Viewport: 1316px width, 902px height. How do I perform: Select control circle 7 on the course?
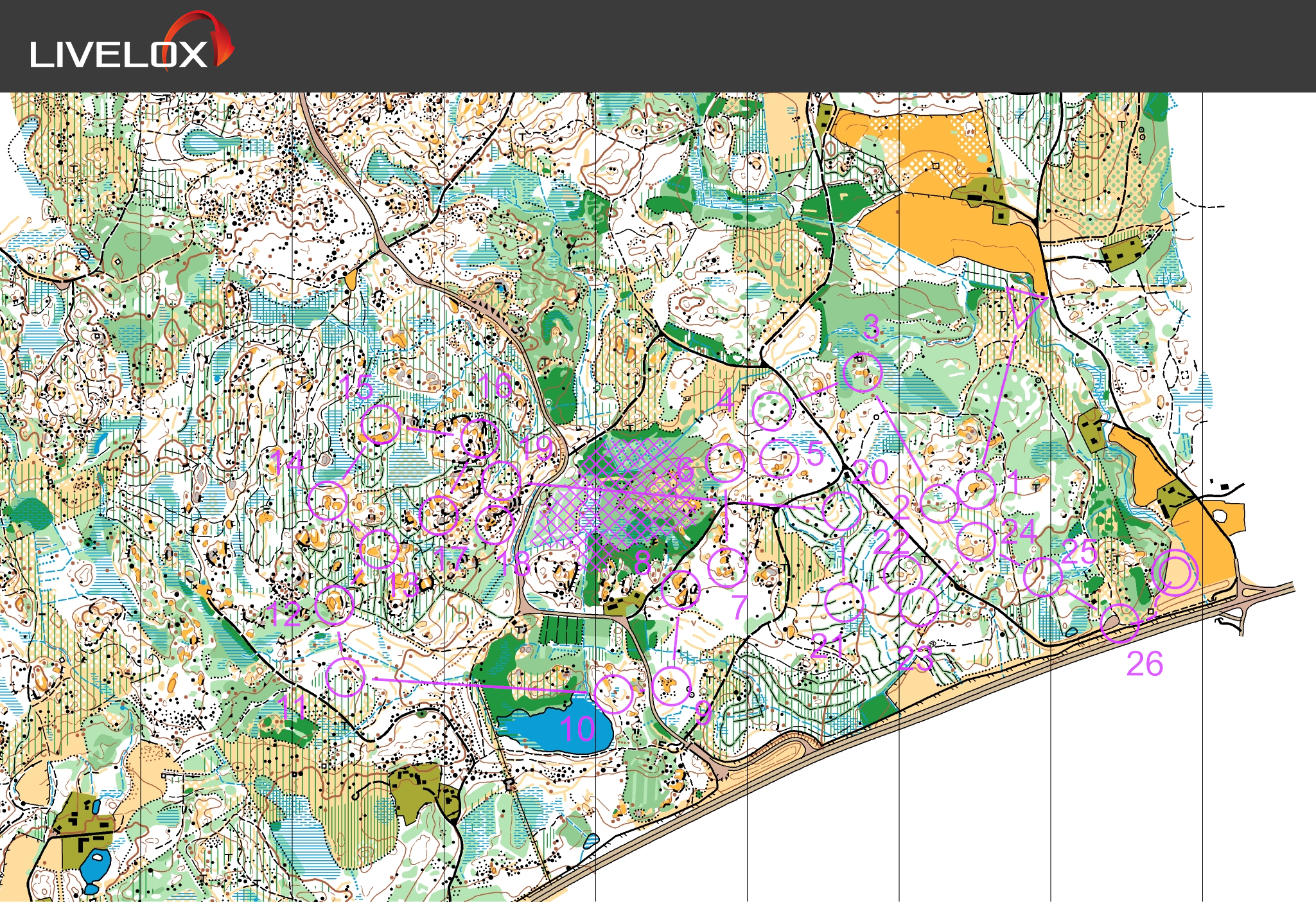click(727, 568)
